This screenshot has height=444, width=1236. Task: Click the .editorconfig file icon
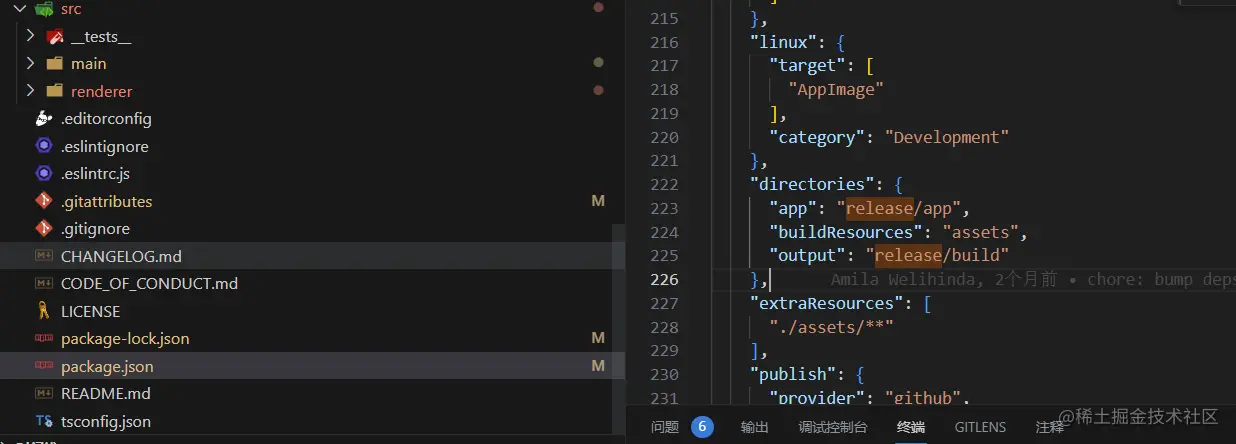point(43,118)
